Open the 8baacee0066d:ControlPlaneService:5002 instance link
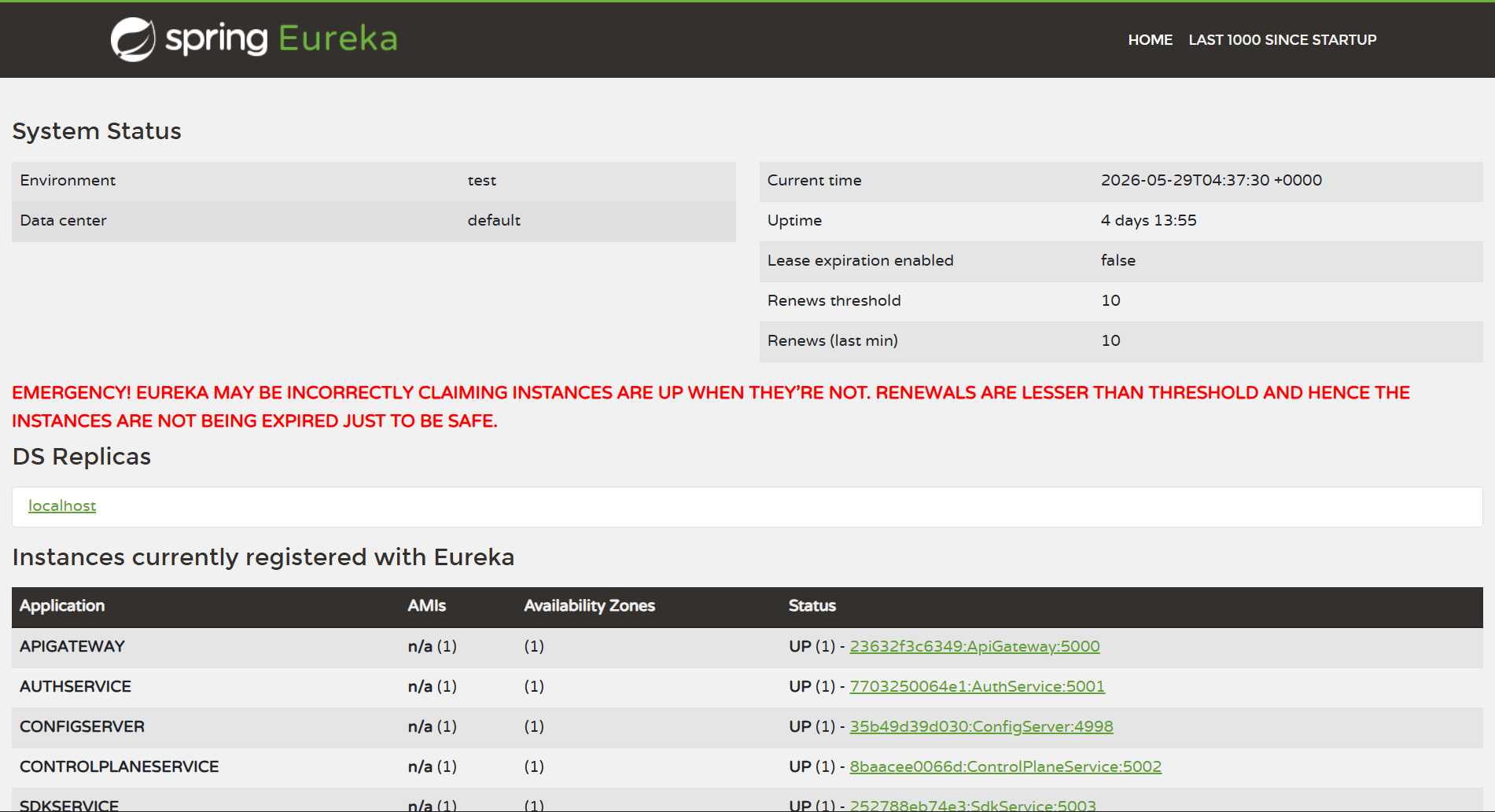The height and width of the screenshot is (812, 1495). pos(1005,766)
